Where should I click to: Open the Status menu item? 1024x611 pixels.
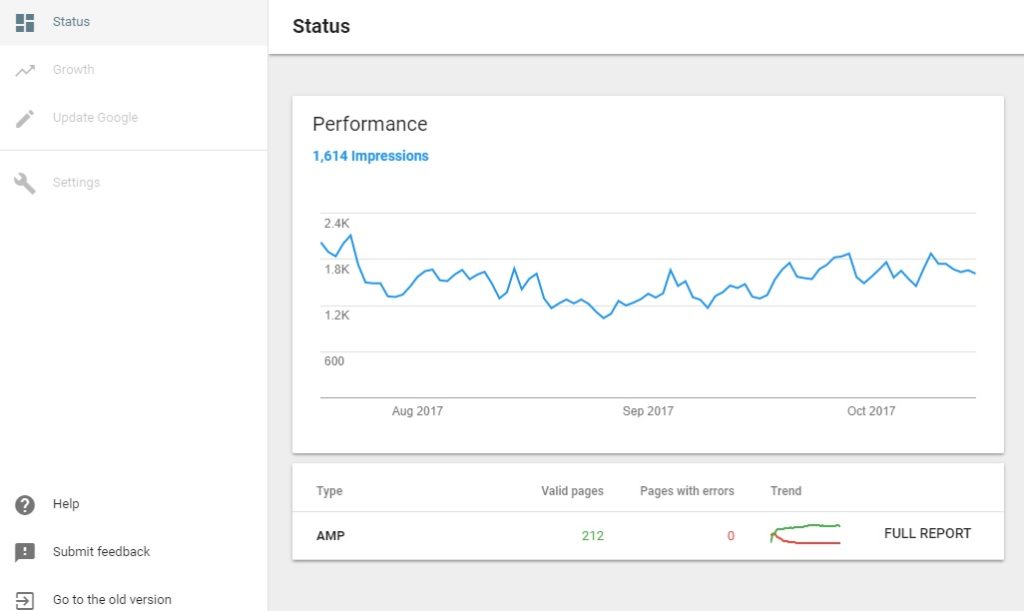(x=133, y=22)
